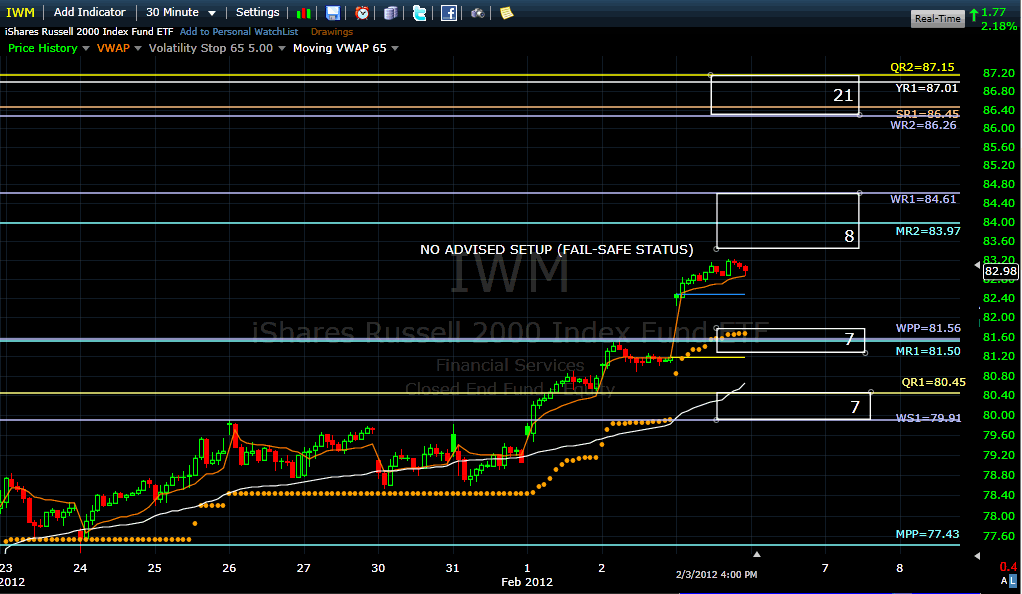Click the Add to Personal WatchList link
Viewport: 1022px width, 594px height.
239,31
